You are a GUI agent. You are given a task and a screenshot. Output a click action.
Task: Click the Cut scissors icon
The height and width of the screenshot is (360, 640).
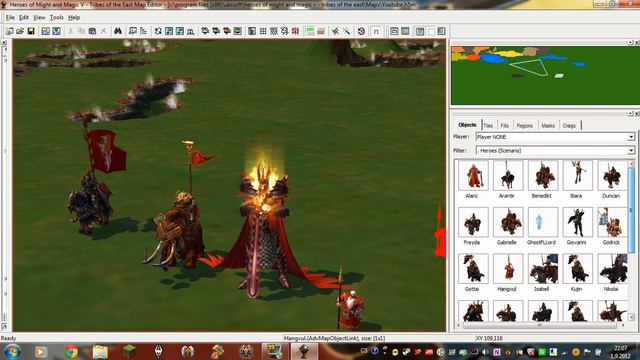coord(71,31)
